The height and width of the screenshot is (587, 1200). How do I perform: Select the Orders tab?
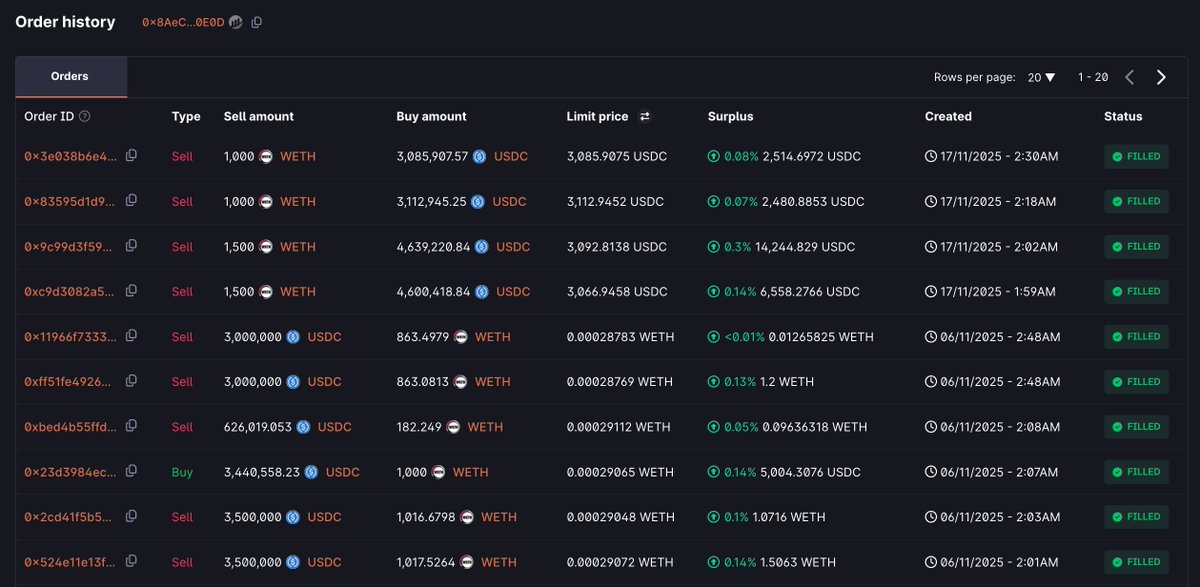pos(70,77)
